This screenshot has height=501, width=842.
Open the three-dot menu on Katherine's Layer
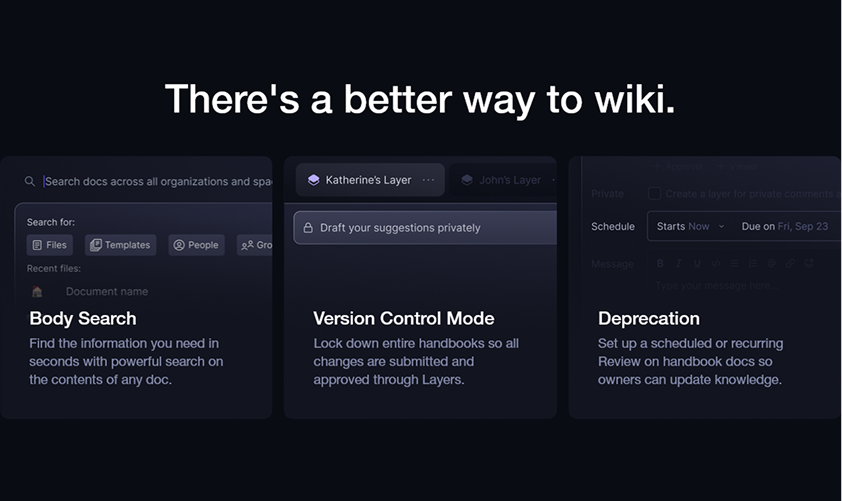point(428,180)
